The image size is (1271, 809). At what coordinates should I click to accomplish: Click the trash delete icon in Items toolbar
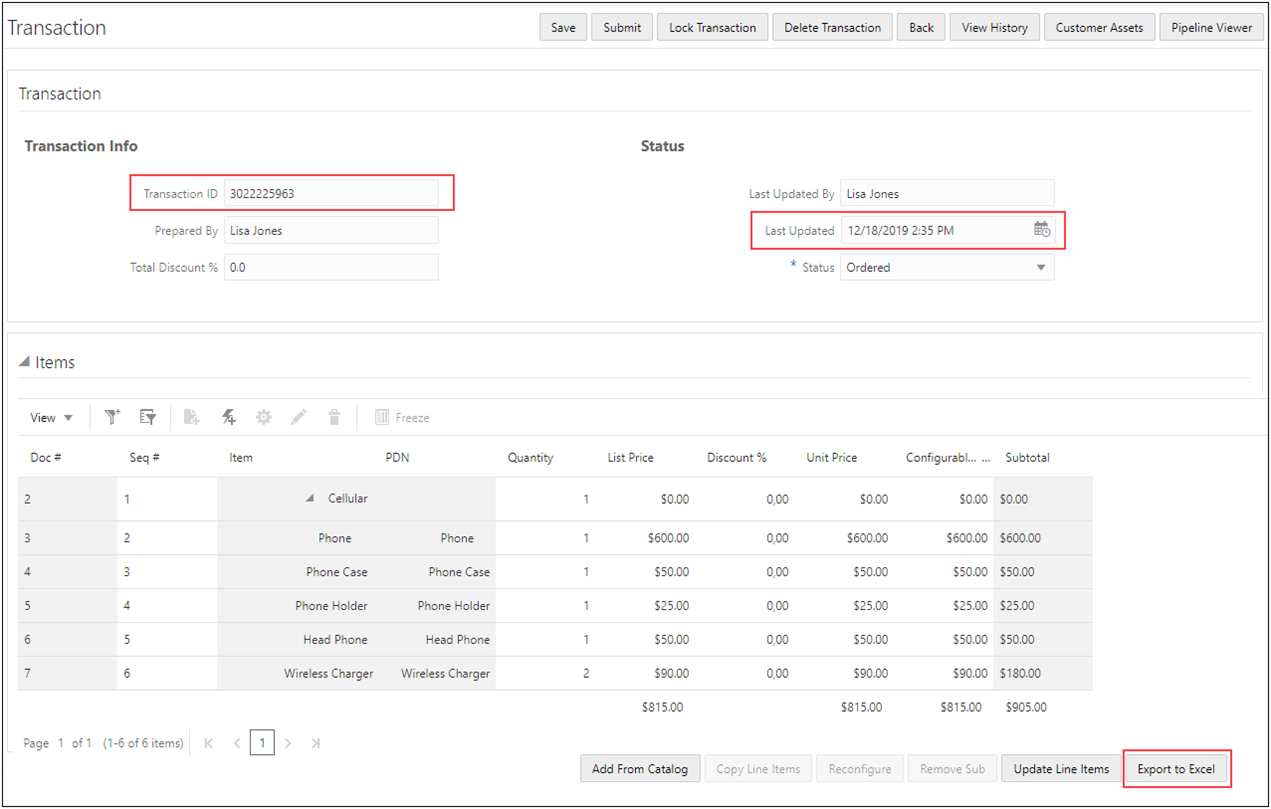pos(333,417)
